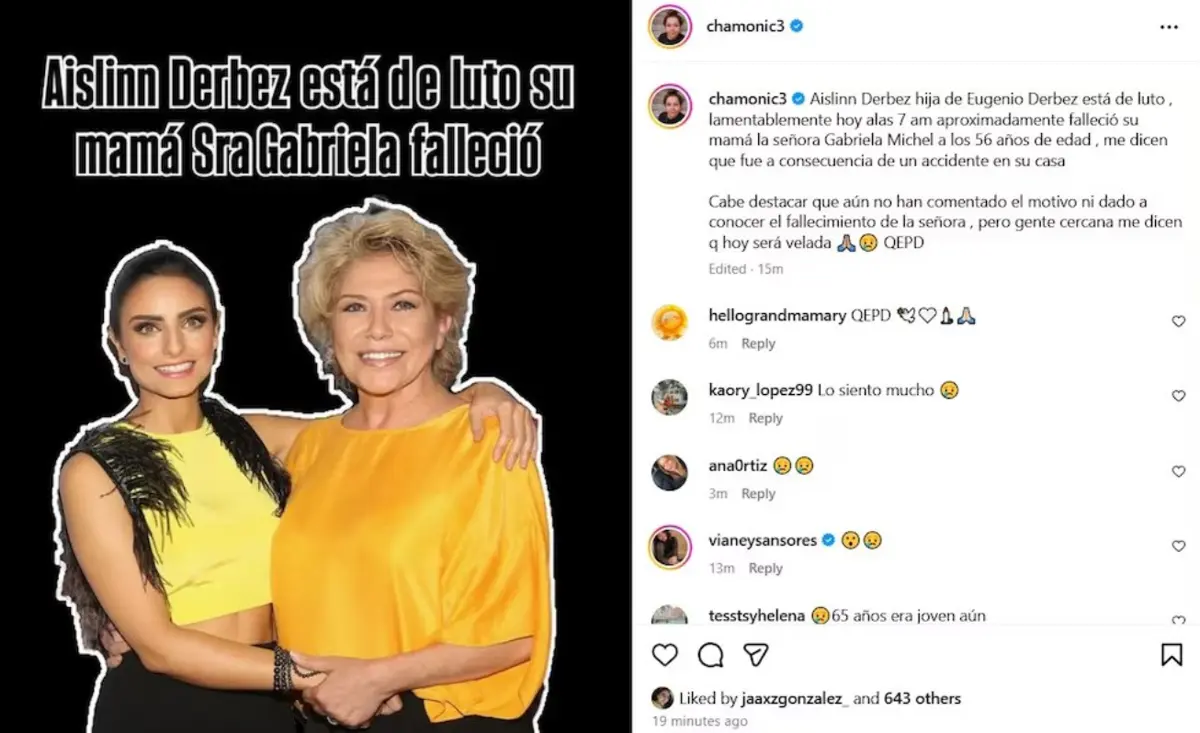
Task: Open kaory_lopez99's avatar
Action: point(669,397)
